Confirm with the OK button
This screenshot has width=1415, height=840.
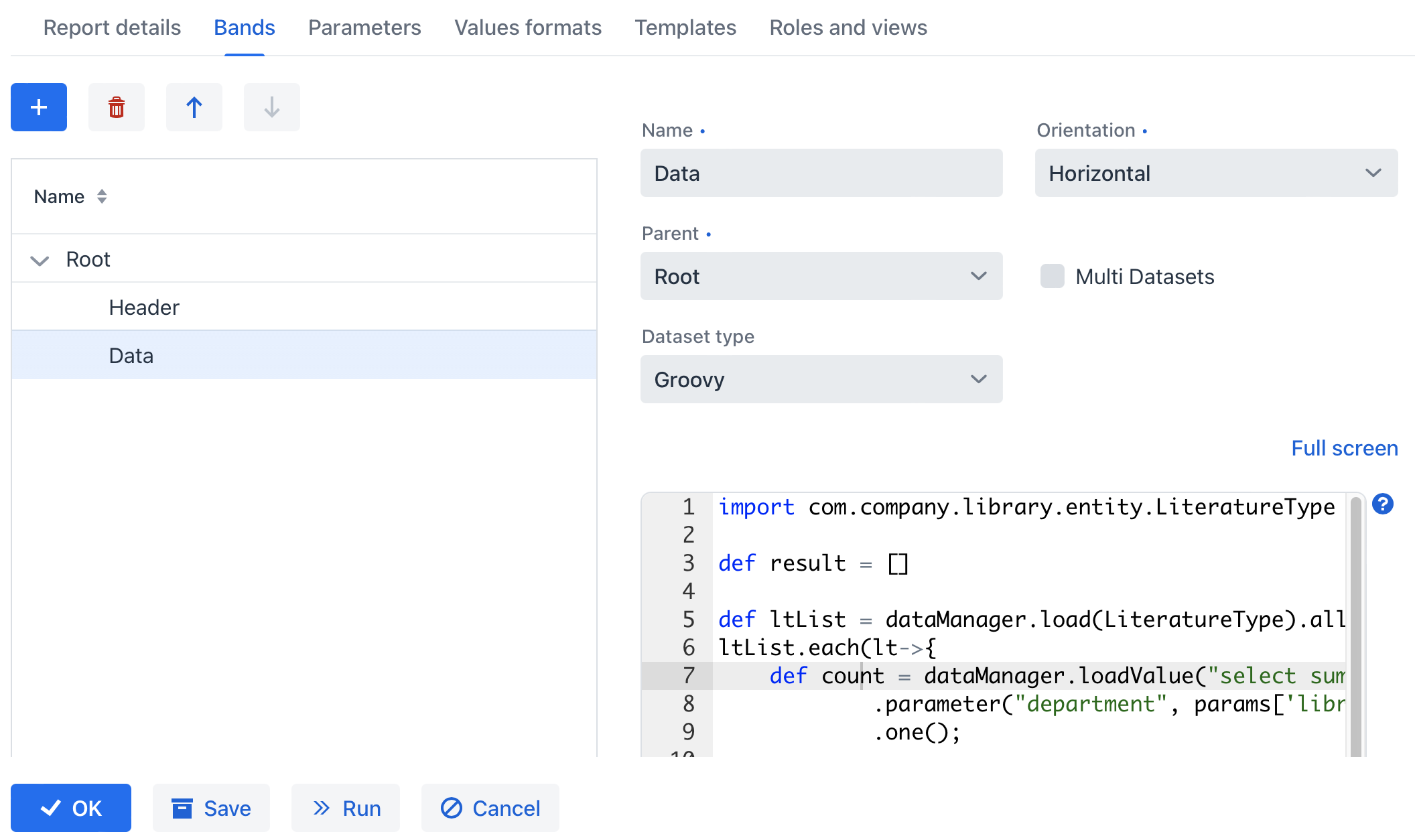pos(71,808)
